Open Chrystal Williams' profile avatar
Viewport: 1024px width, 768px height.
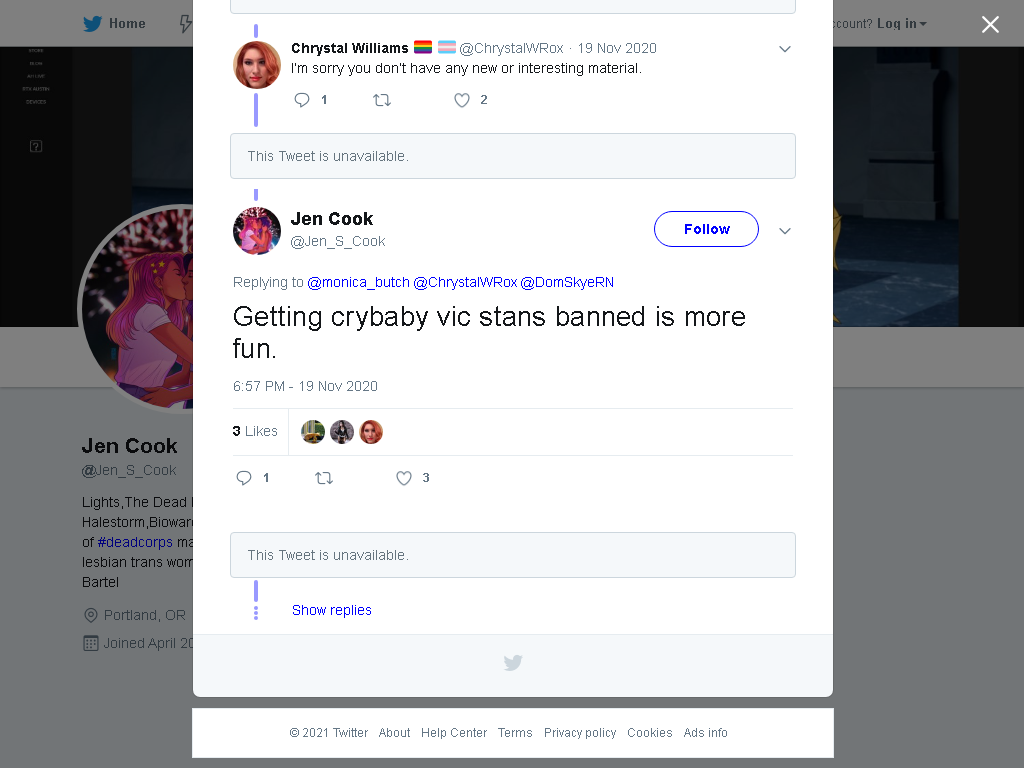point(257,65)
